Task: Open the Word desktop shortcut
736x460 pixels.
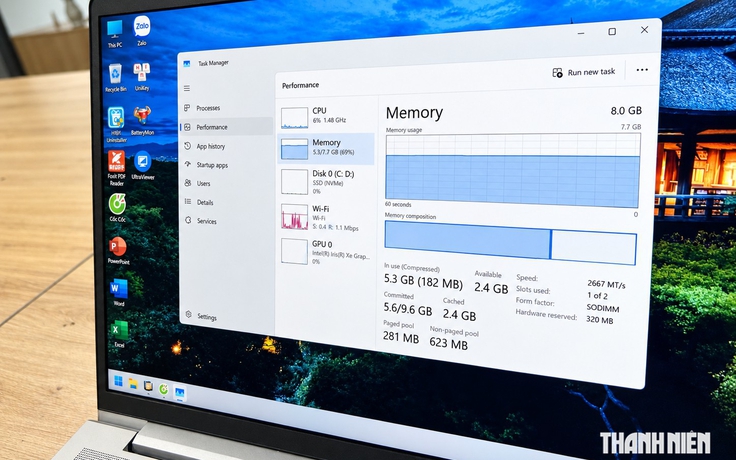Action: click(x=119, y=292)
